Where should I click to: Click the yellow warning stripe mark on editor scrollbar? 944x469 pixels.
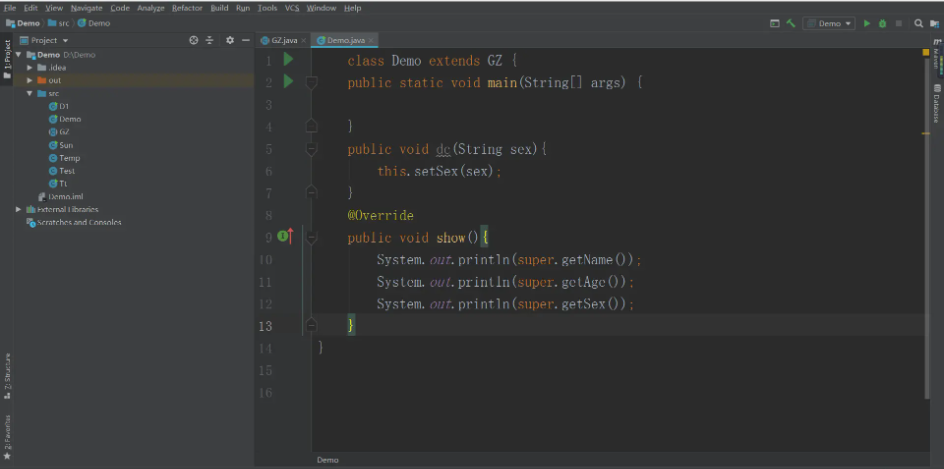click(x=926, y=134)
